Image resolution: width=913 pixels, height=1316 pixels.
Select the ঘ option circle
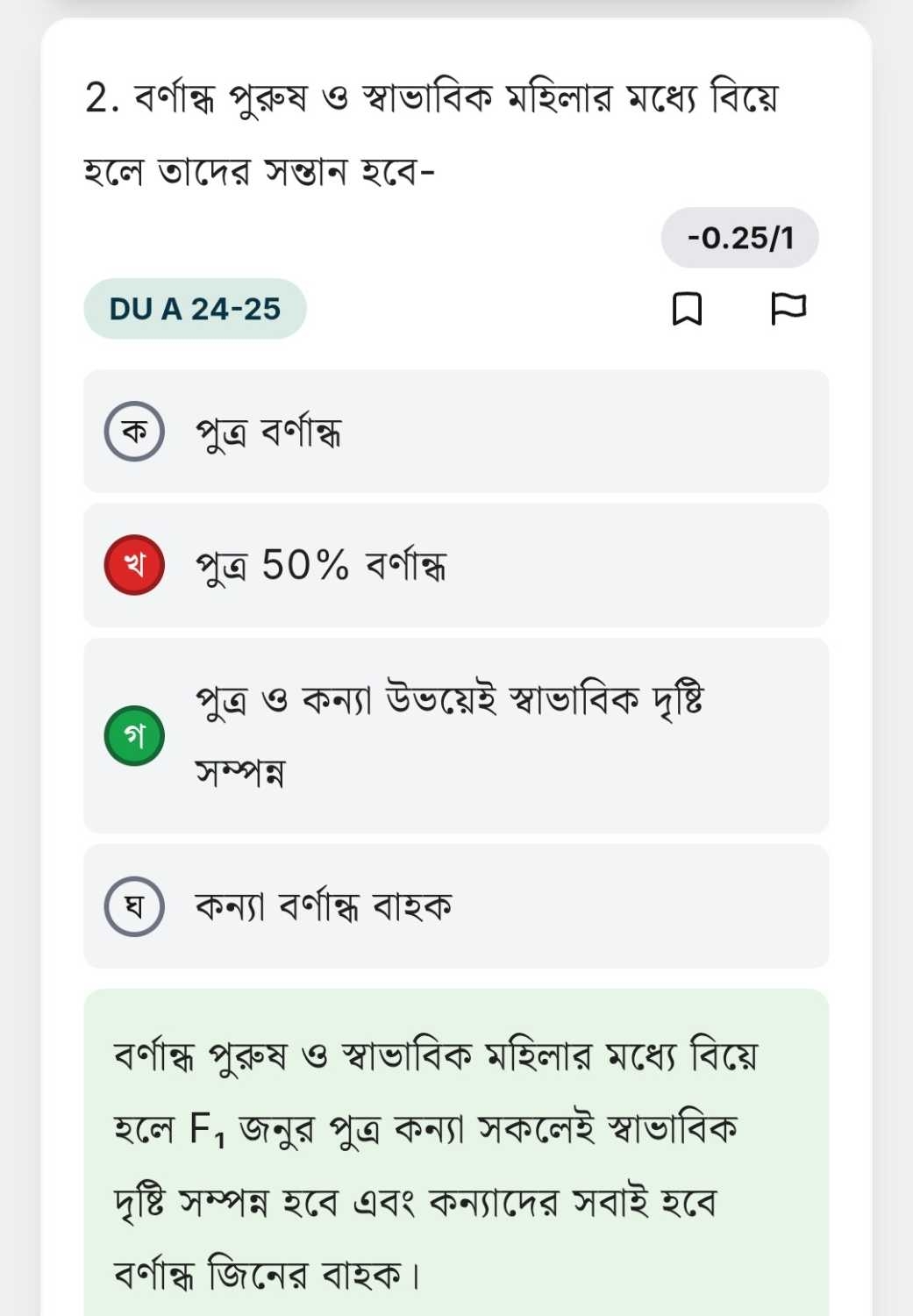point(134,905)
